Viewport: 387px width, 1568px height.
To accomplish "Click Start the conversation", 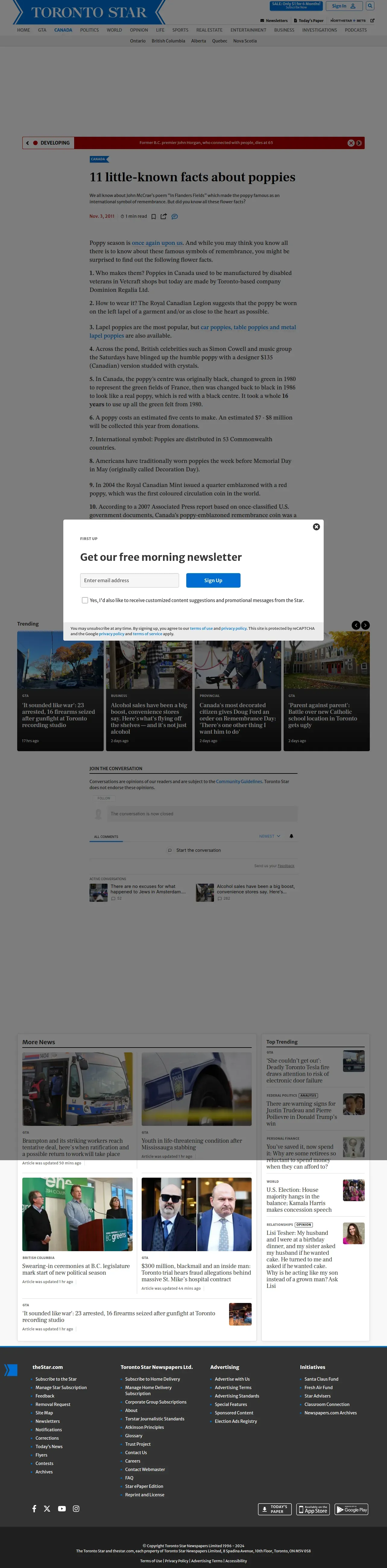I will point(194,850).
